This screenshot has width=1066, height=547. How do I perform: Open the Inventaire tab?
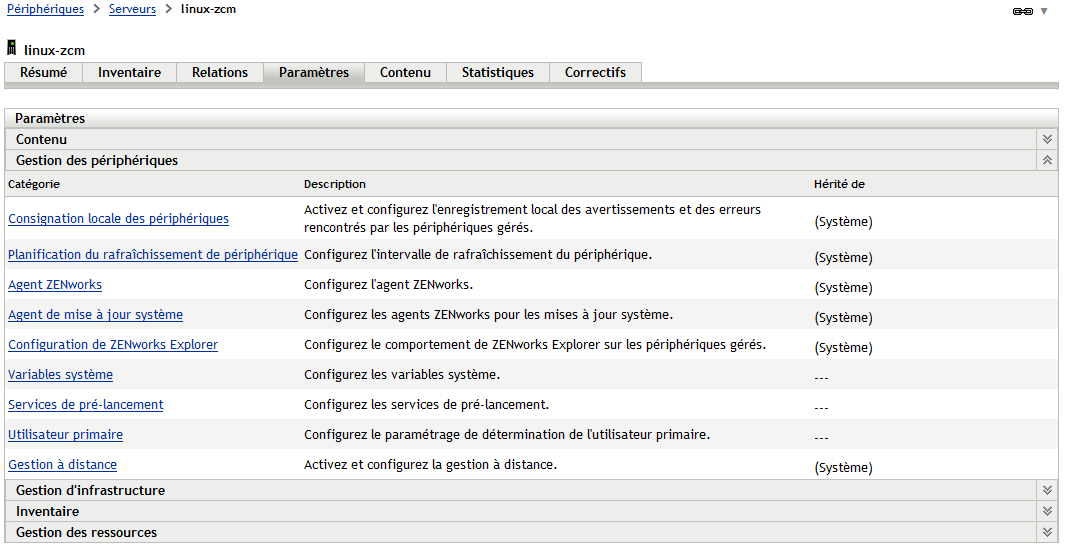[129, 73]
